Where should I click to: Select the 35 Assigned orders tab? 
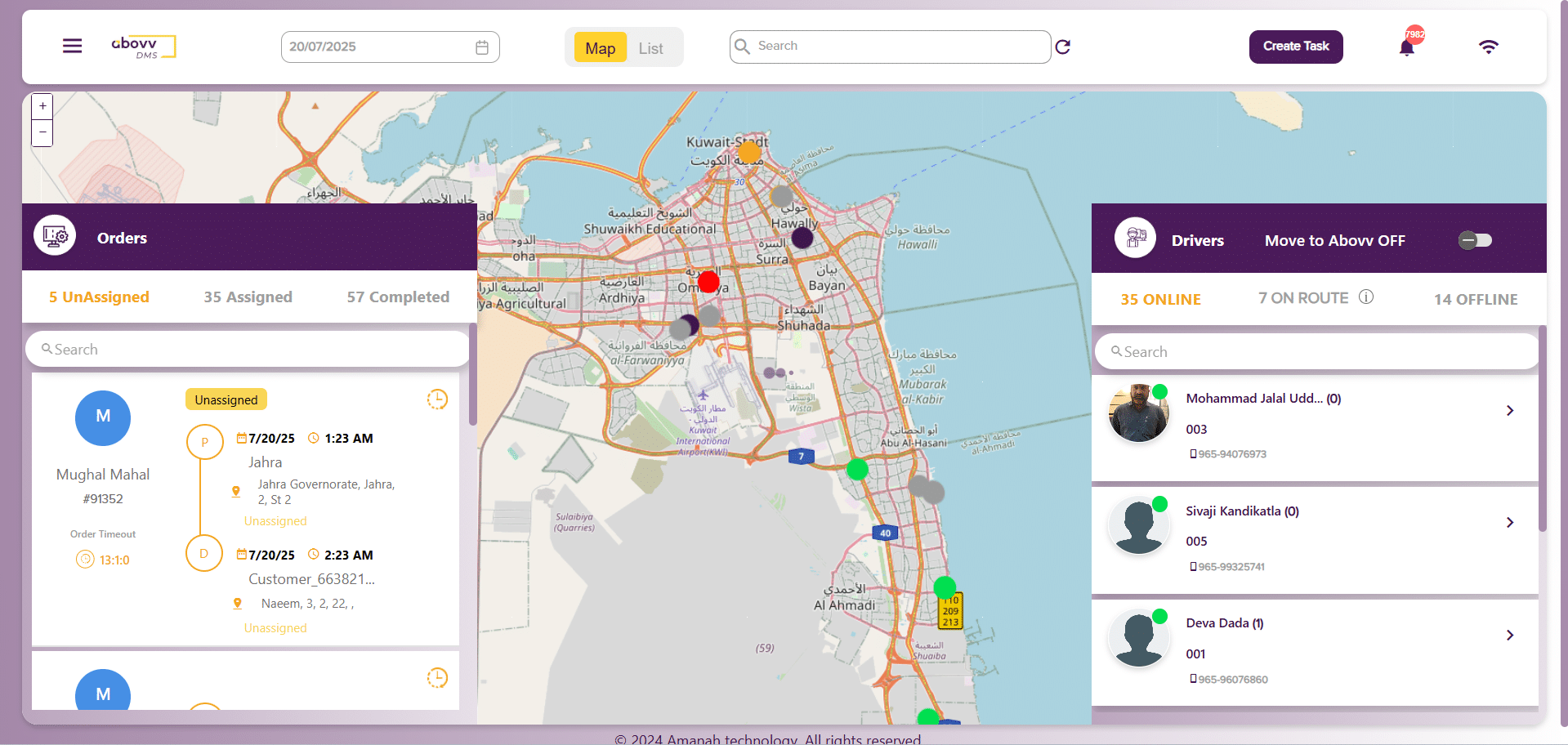tap(248, 297)
